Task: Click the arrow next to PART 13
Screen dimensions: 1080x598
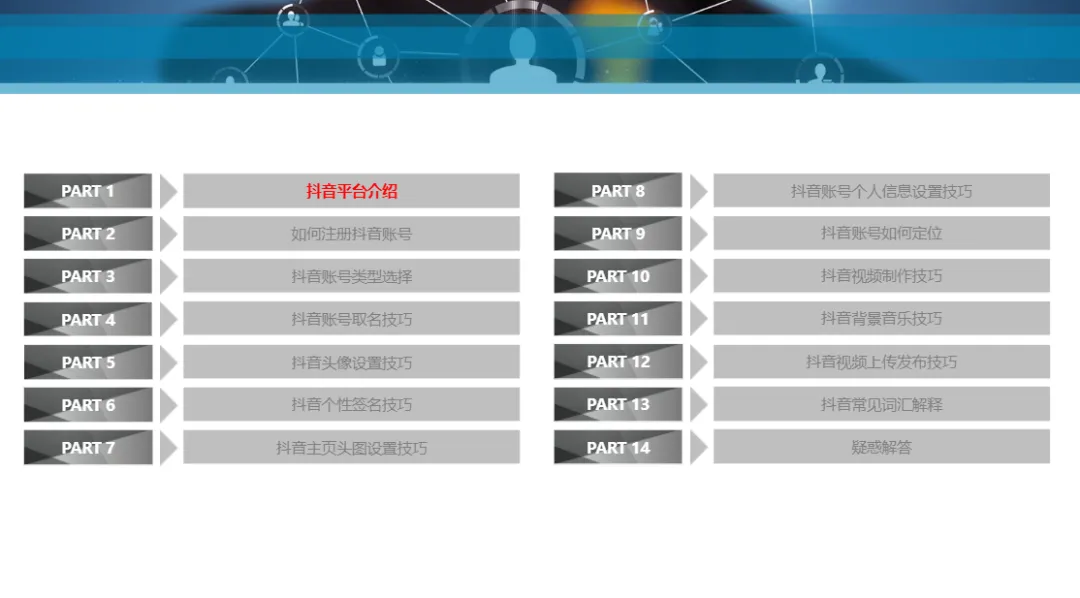Action: (x=698, y=404)
